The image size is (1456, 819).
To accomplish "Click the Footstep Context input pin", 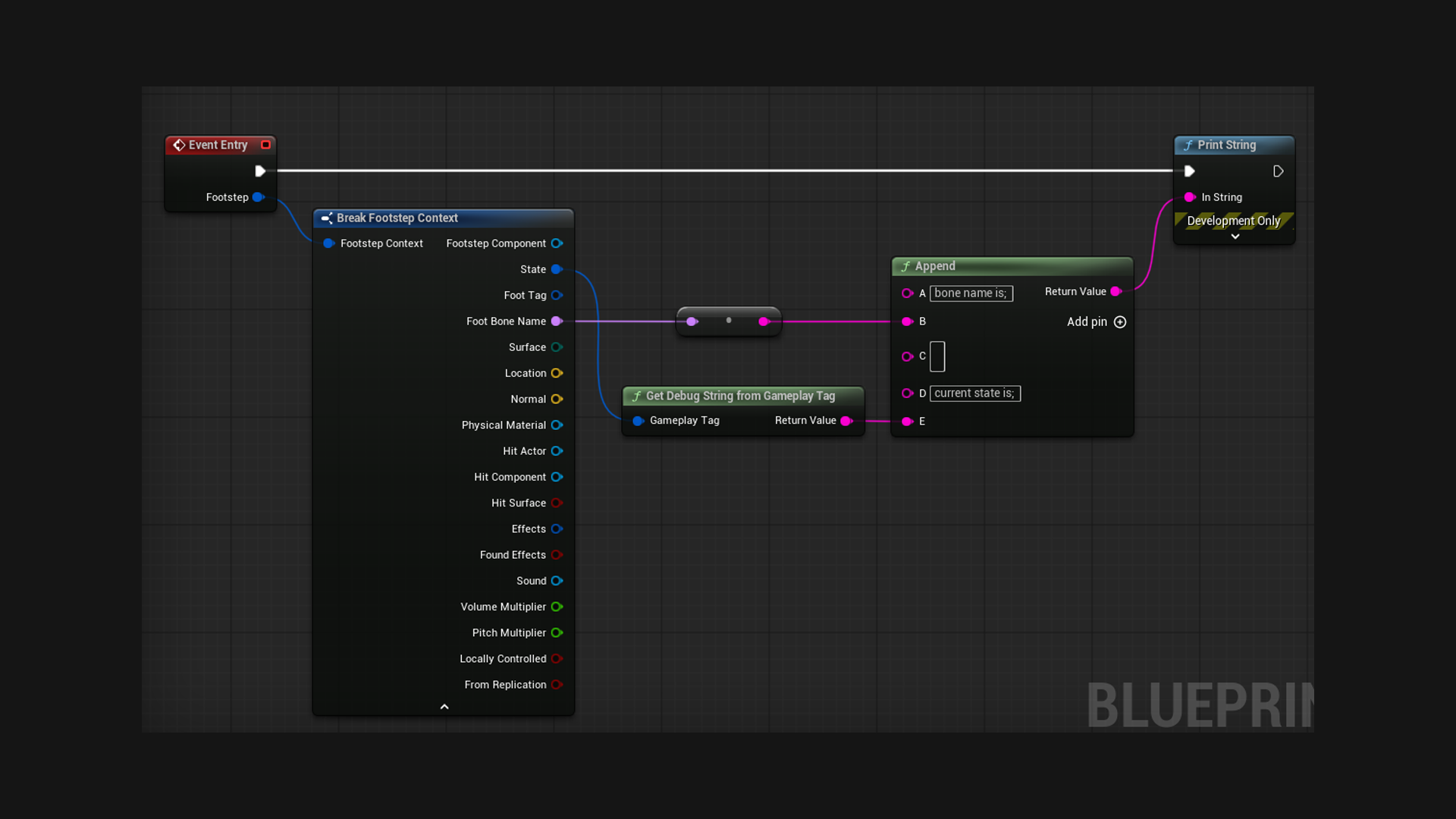I will [x=328, y=243].
